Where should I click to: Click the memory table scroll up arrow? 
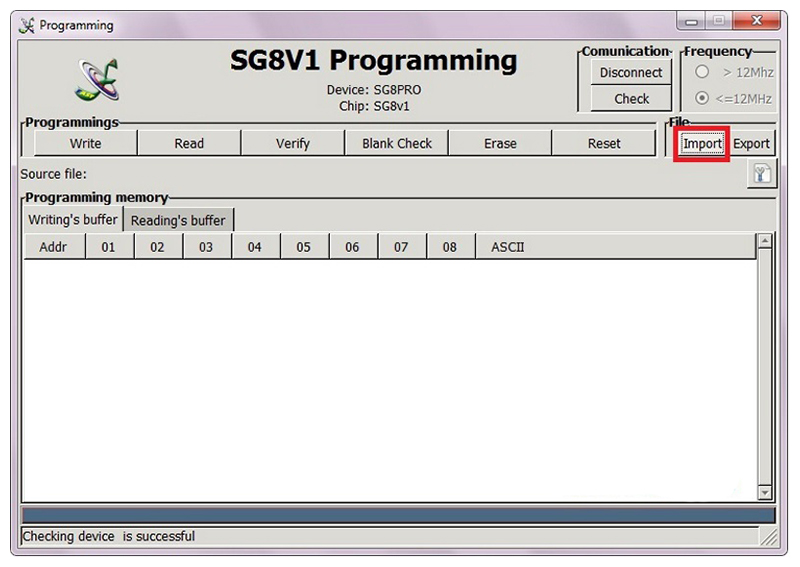765,241
